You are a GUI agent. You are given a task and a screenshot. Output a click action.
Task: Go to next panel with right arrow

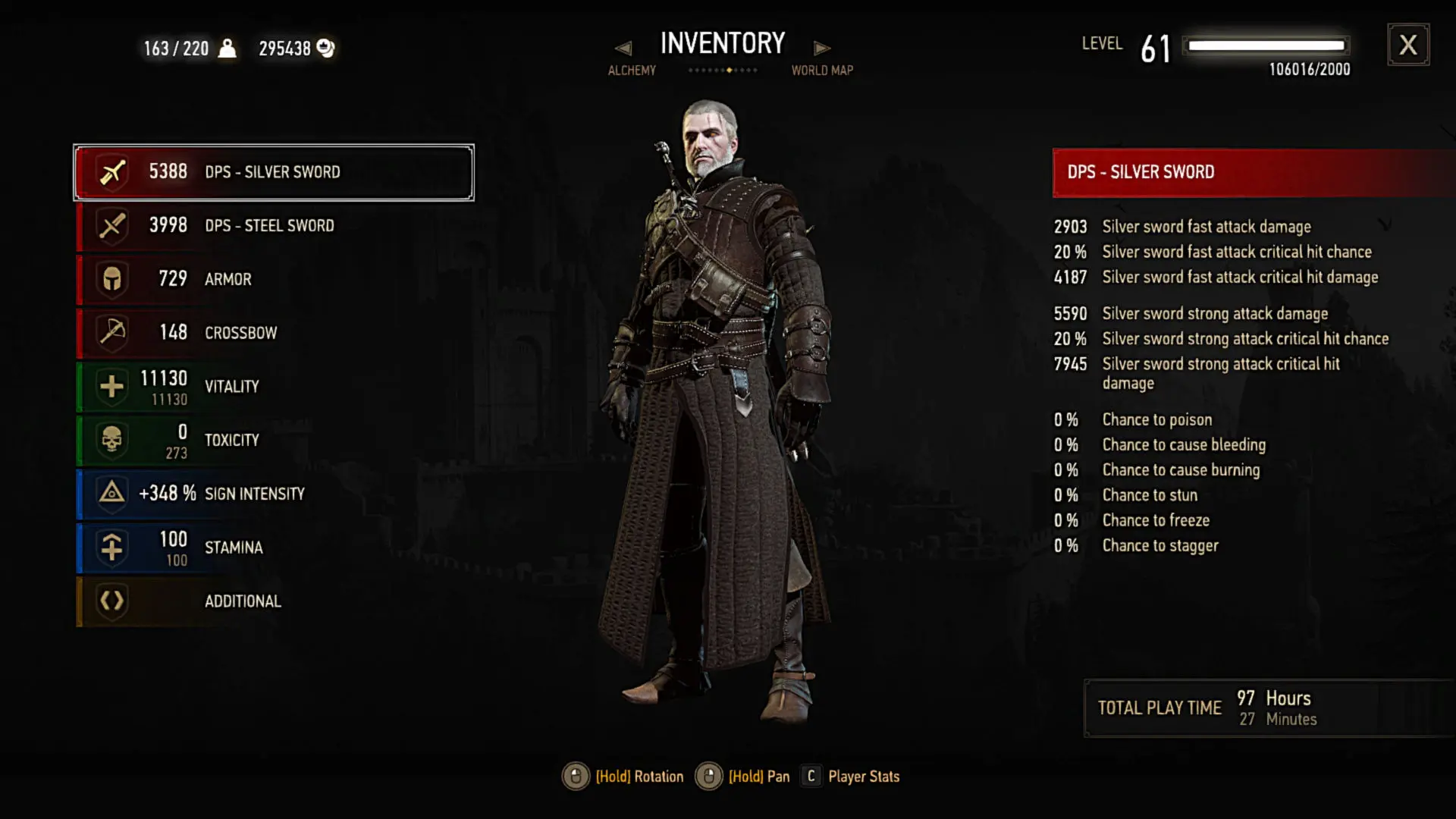[822, 49]
